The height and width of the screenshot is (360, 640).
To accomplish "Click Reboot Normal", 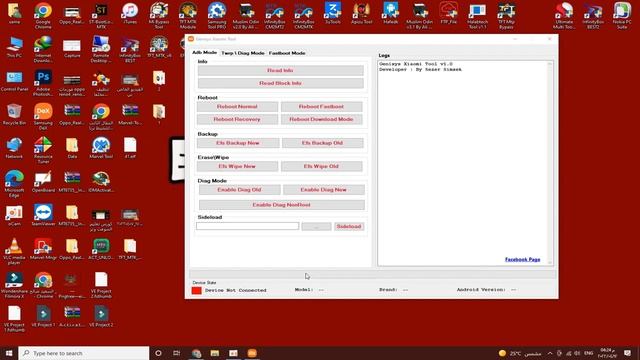I will (237, 107).
